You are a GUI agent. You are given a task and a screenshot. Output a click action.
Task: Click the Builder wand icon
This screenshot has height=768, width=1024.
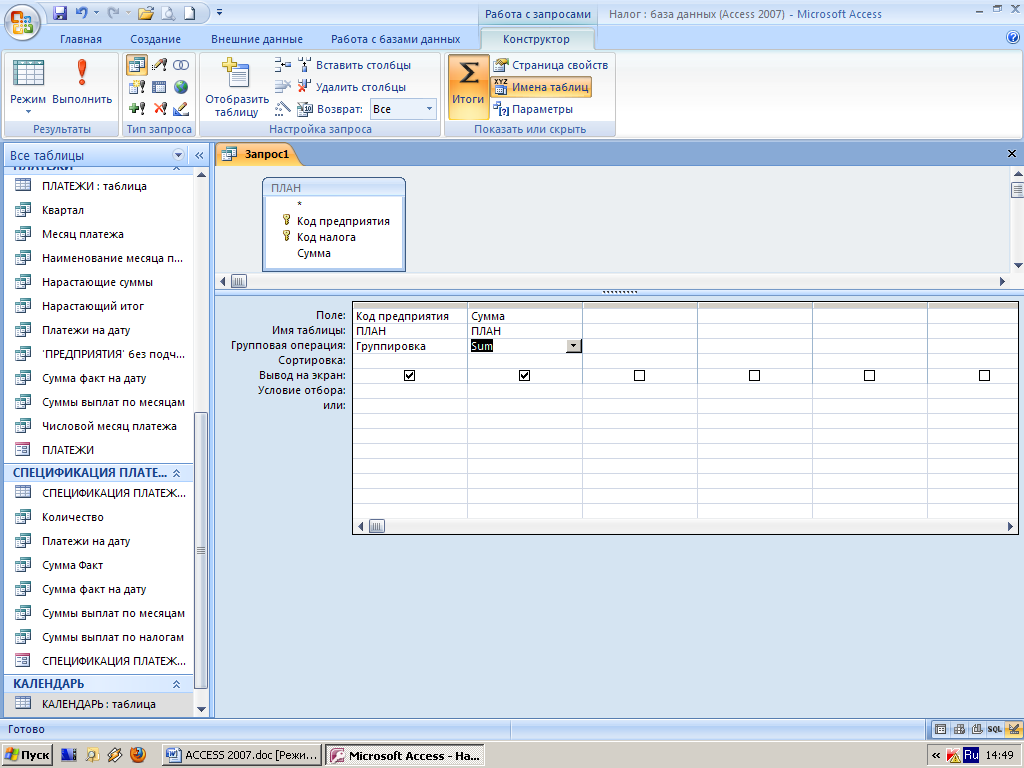[283, 108]
